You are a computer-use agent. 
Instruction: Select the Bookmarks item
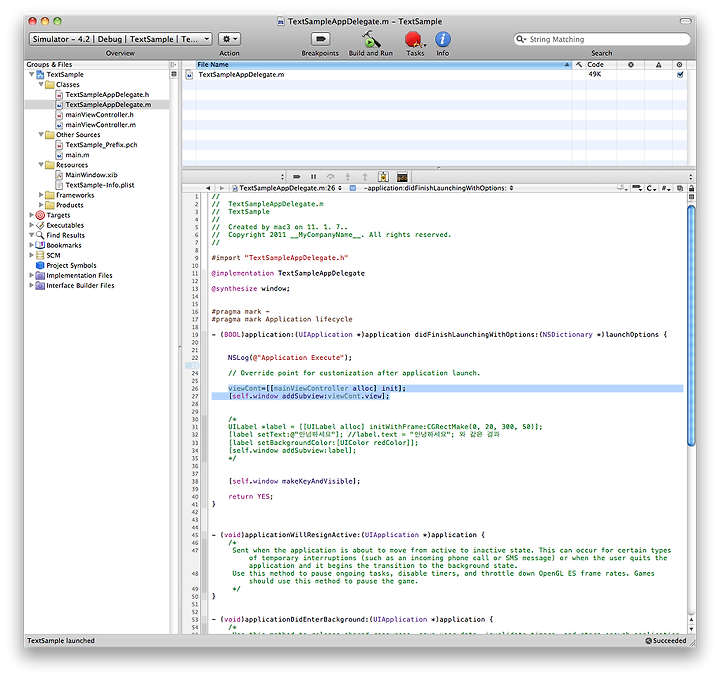[64, 245]
